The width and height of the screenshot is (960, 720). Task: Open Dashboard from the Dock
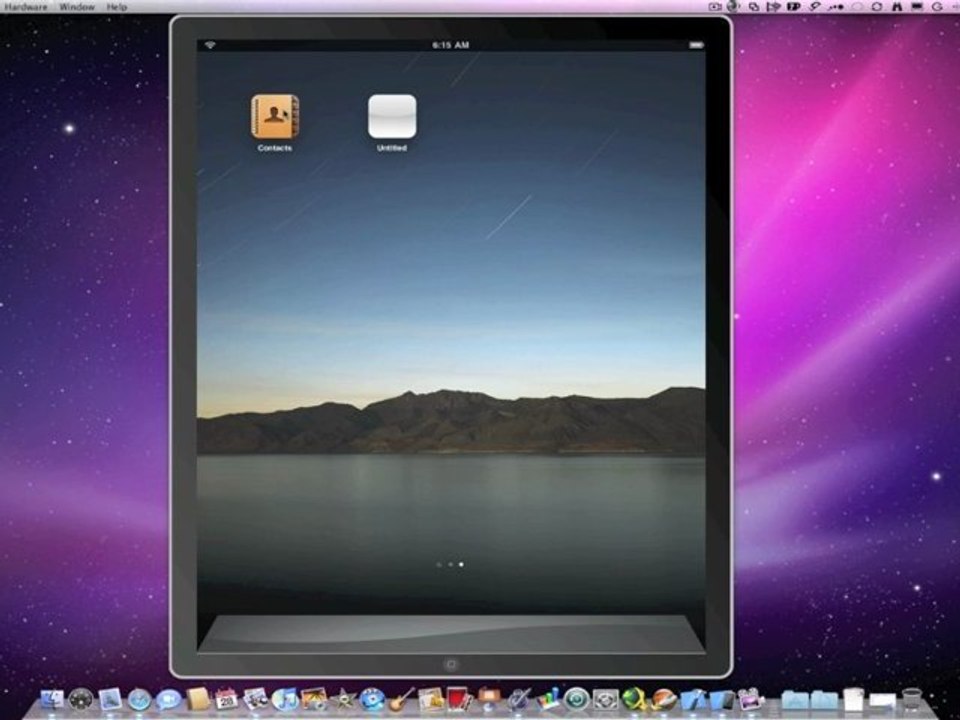tap(81, 699)
